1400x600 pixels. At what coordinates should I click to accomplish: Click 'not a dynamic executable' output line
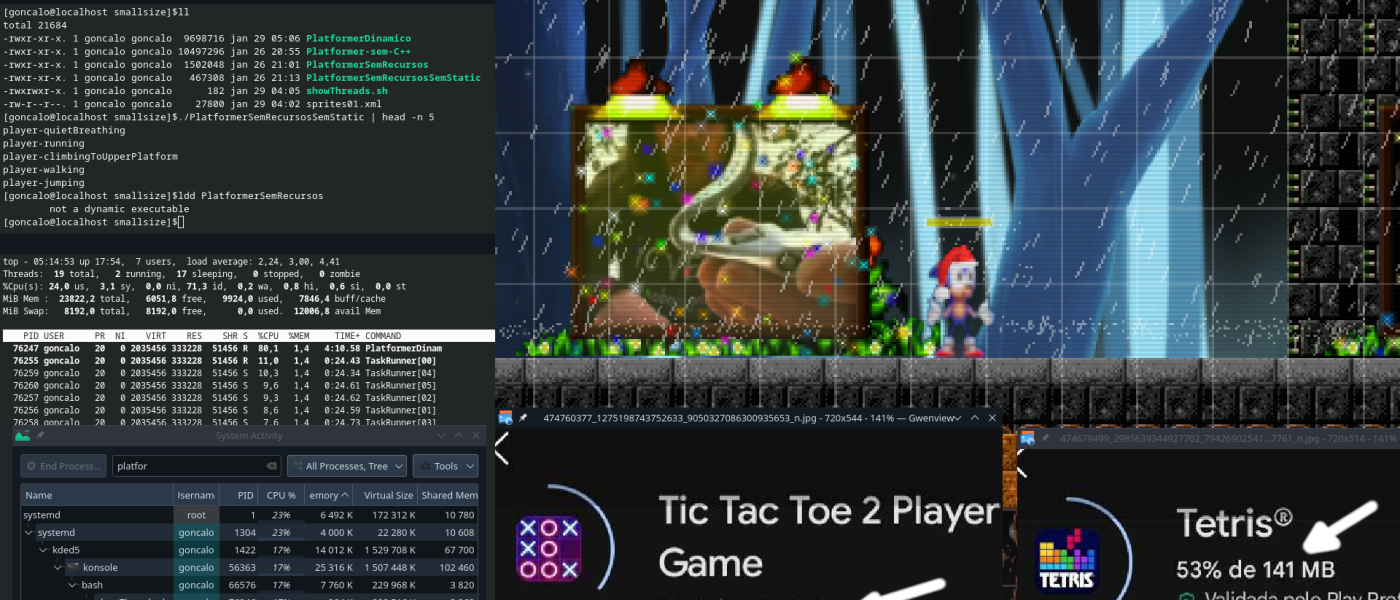click(x=119, y=209)
